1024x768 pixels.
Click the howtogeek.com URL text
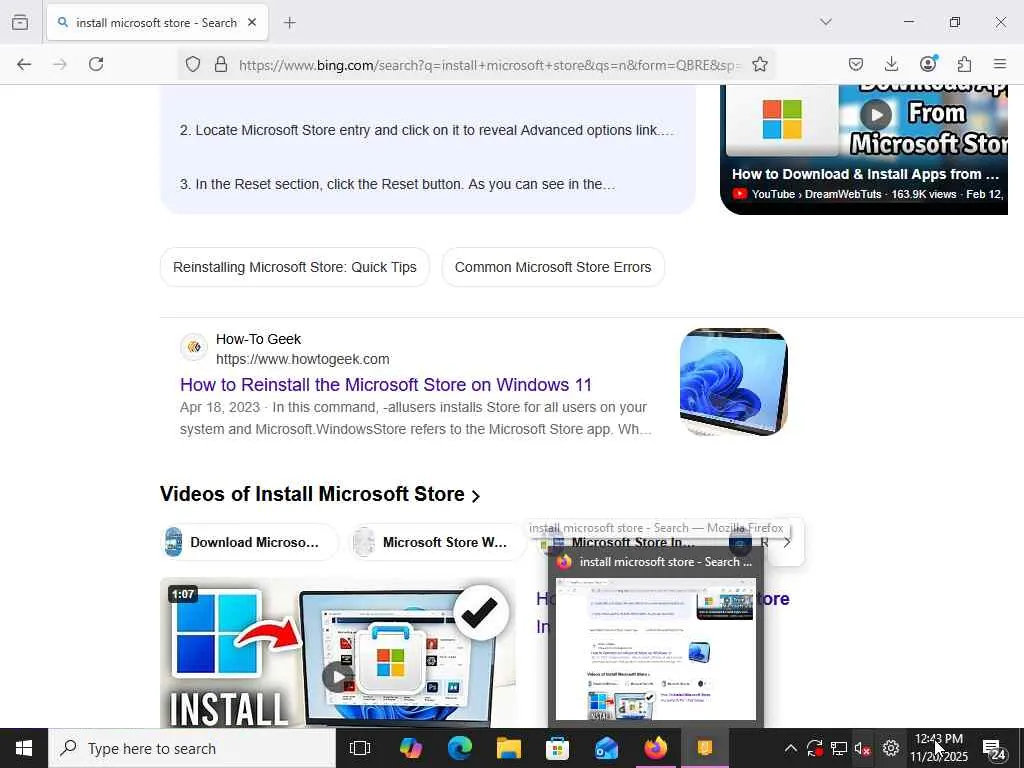click(x=302, y=359)
